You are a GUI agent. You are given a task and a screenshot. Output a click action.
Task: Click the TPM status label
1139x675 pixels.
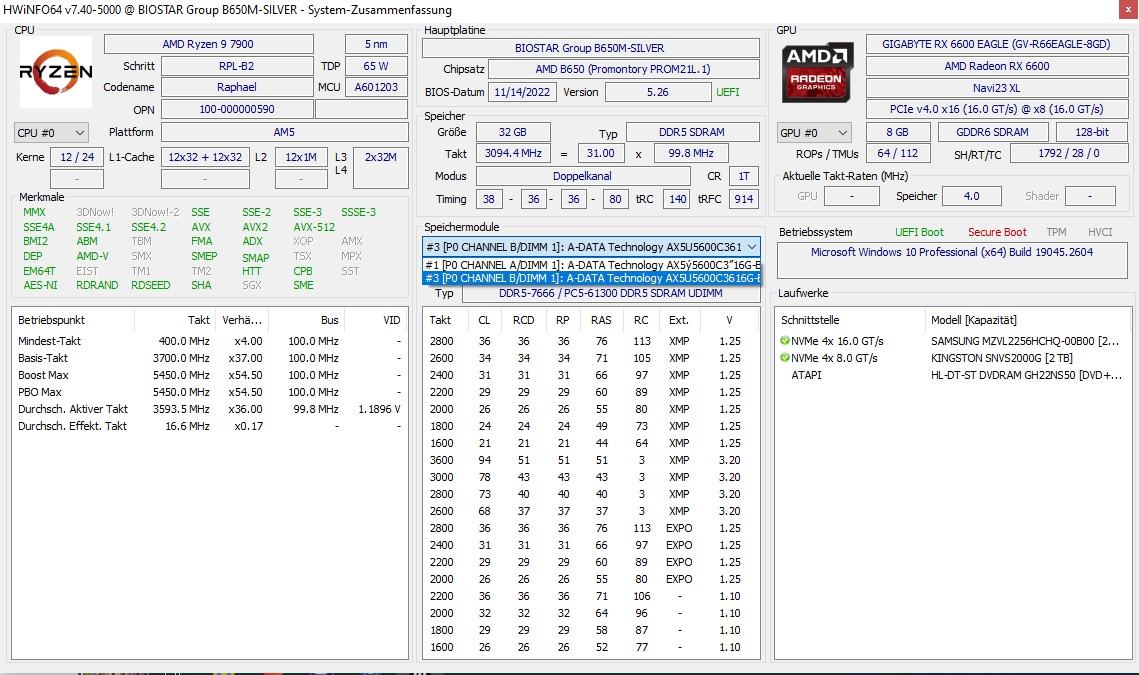pos(1057,233)
